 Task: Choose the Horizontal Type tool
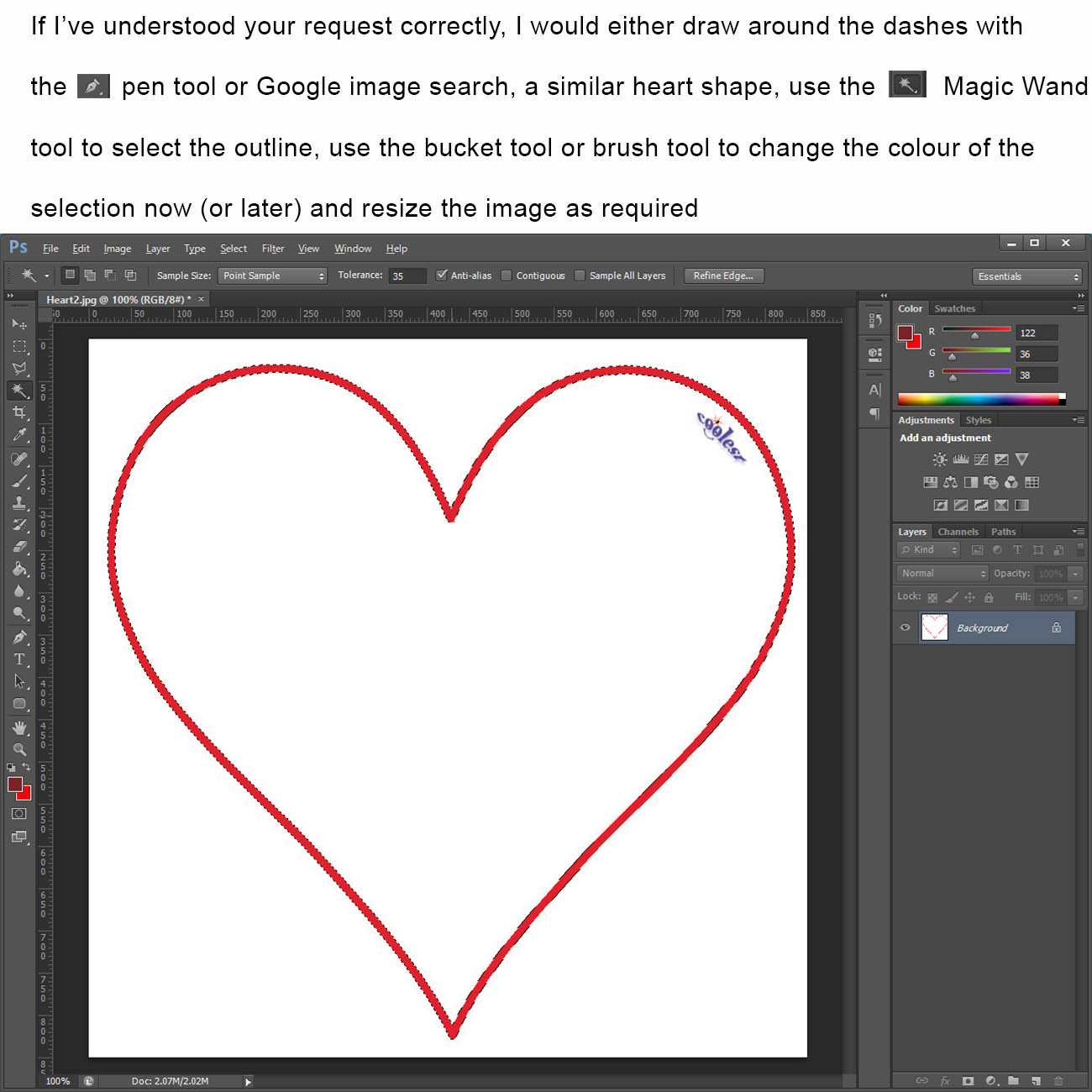(19, 659)
